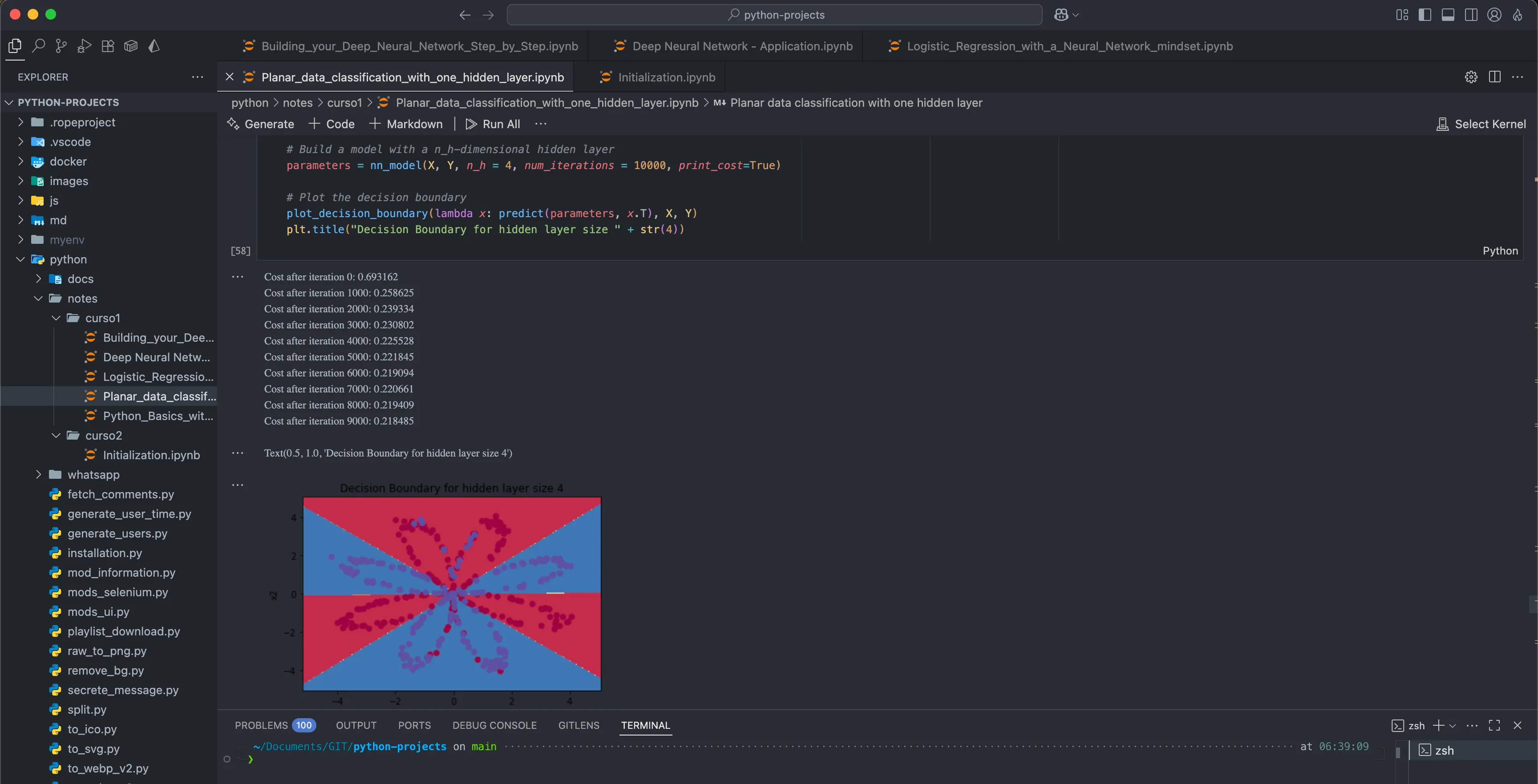Change the cell language Python label

tap(1500, 251)
